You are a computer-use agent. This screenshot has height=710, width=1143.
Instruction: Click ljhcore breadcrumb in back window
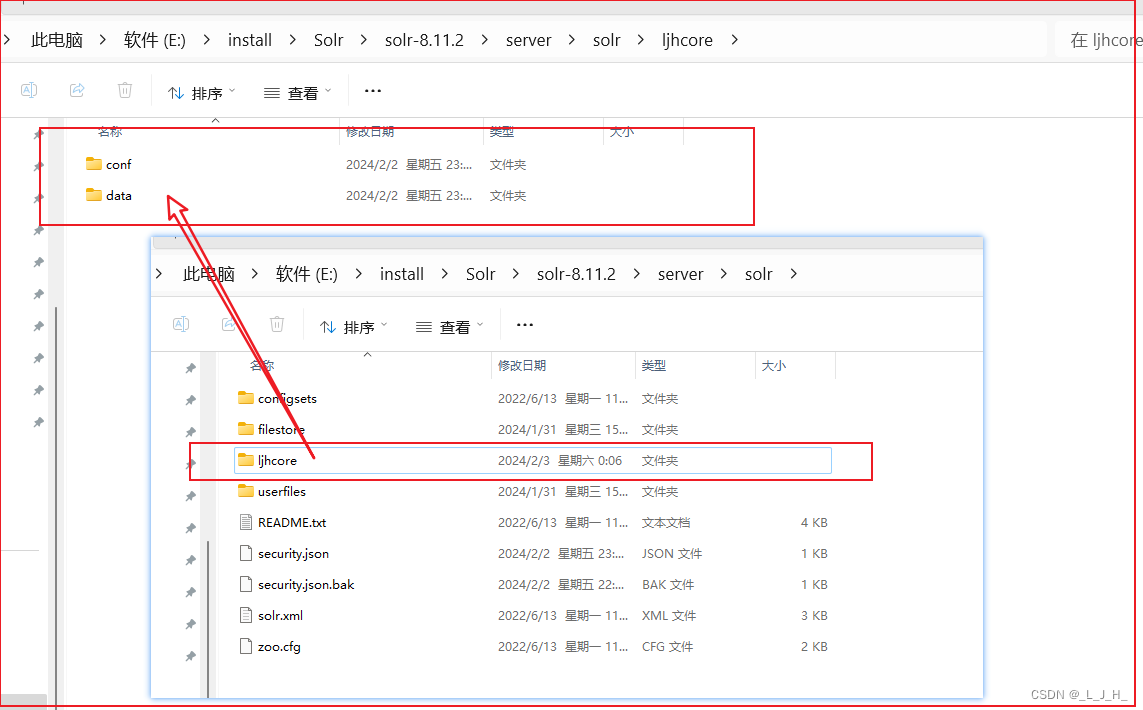(687, 40)
